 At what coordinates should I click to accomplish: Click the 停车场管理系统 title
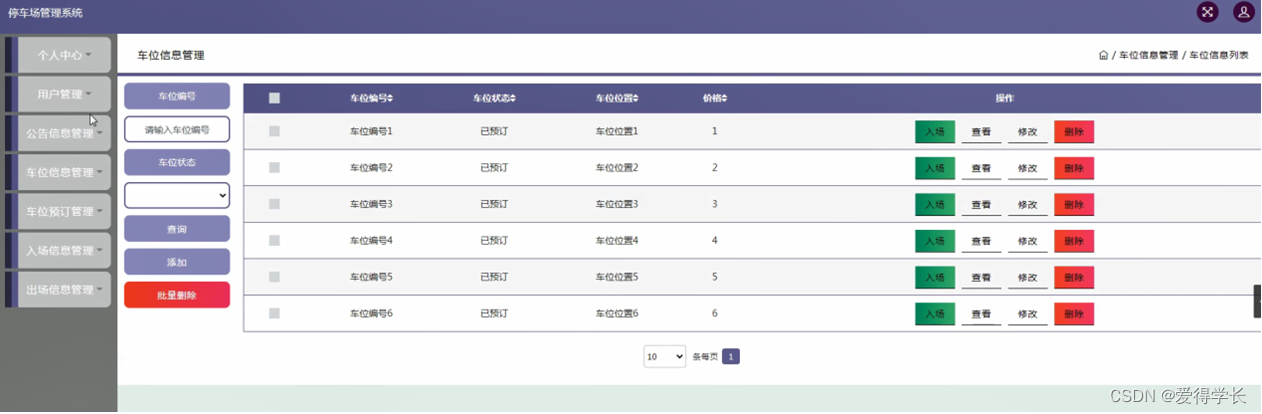point(46,13)
